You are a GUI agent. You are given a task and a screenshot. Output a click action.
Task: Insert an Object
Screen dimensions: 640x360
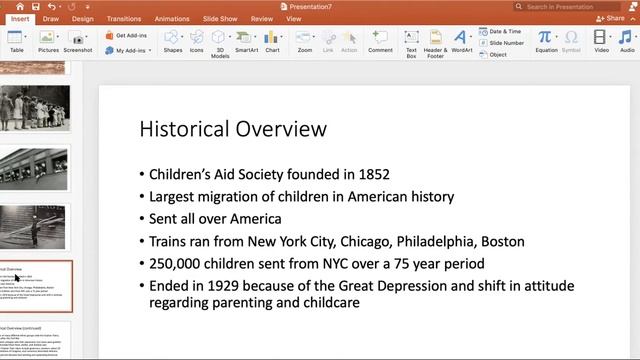click(493, 54)
